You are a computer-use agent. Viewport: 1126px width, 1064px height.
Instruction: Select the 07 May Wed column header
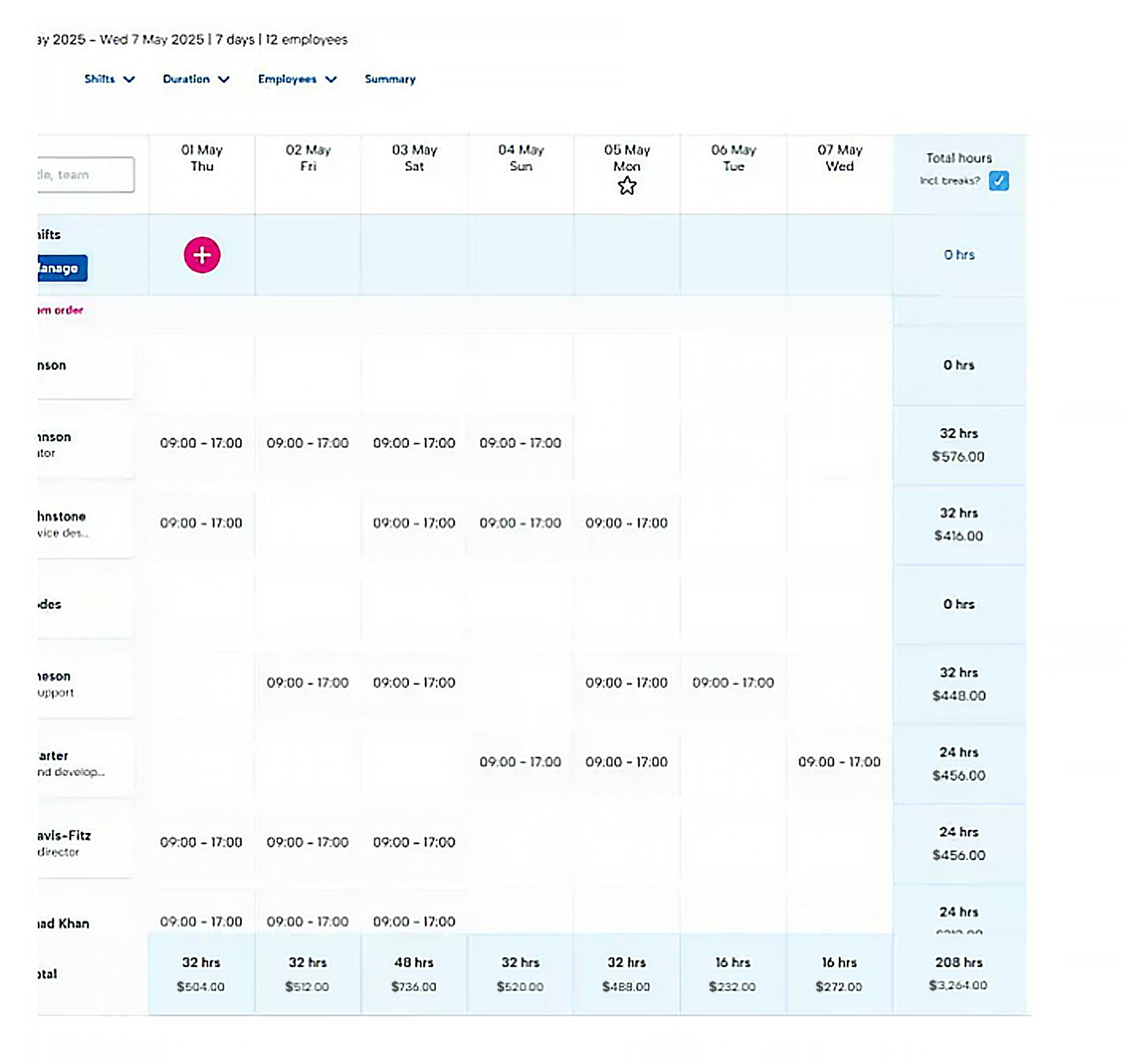839,158
